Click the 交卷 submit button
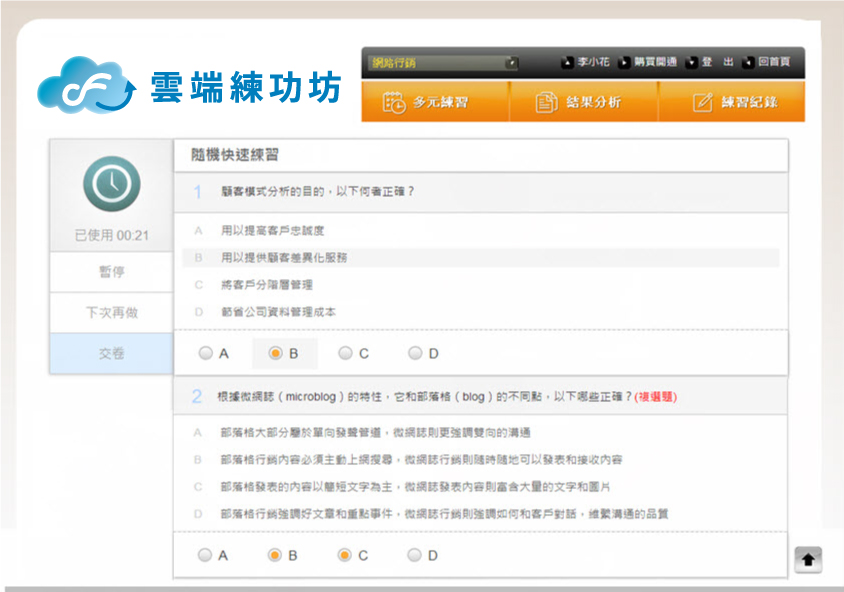 (111, 354)
